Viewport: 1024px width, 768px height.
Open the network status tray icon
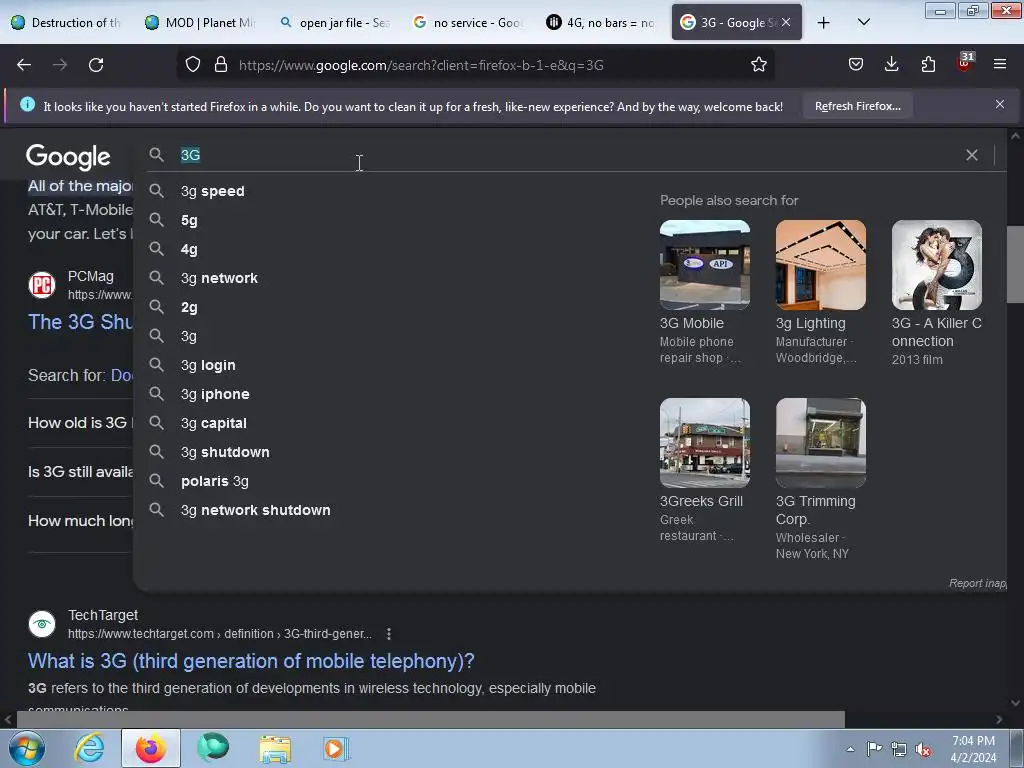(899, 750)
